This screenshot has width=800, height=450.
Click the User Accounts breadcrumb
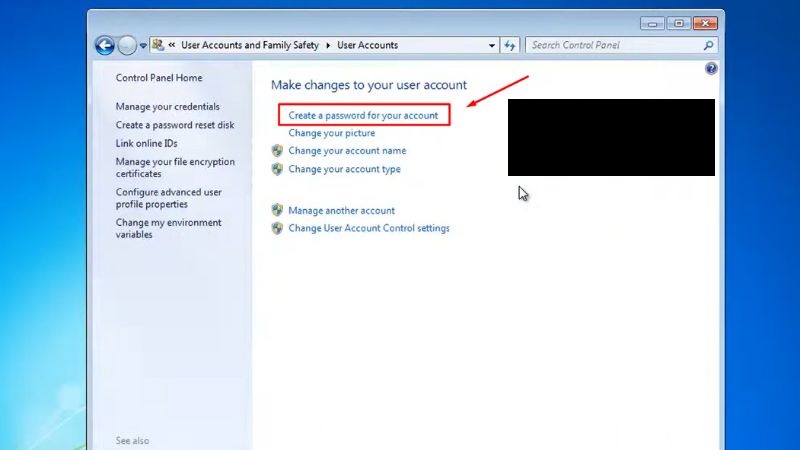367,45
